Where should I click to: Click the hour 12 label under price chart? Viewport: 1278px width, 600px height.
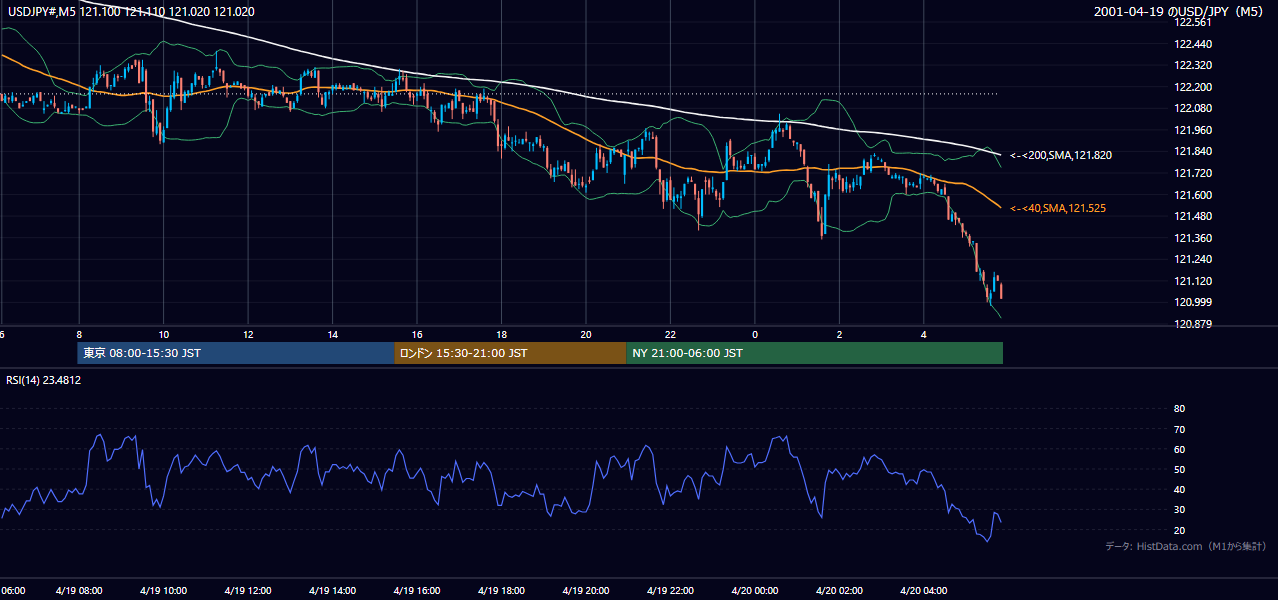(x=247, y=335)
